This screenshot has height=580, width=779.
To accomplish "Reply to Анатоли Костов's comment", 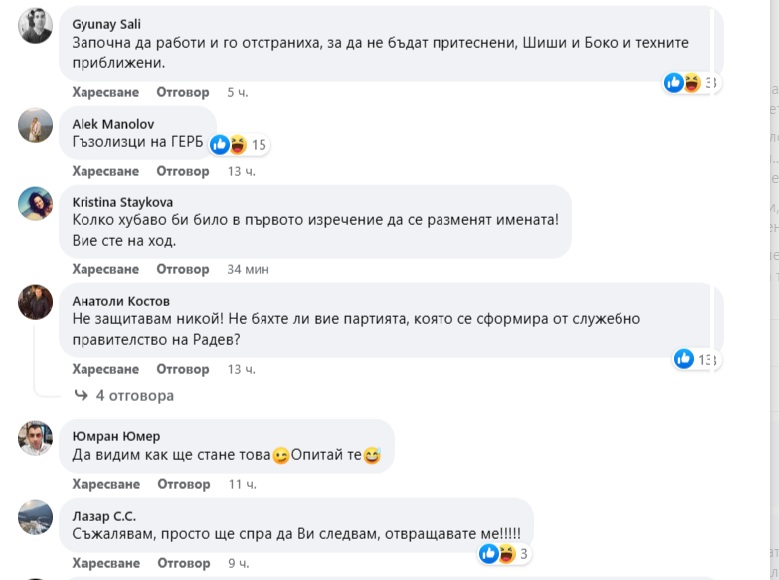I will coord(183,369).
